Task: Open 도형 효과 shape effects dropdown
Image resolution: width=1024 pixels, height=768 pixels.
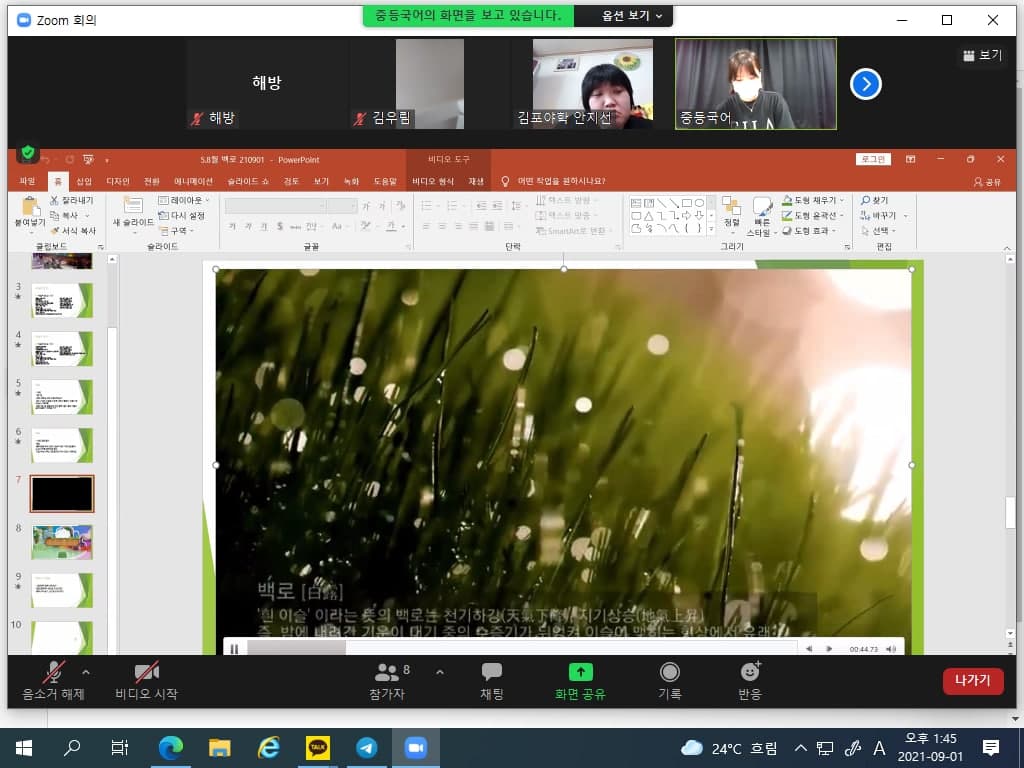Action: click(809, 231)
